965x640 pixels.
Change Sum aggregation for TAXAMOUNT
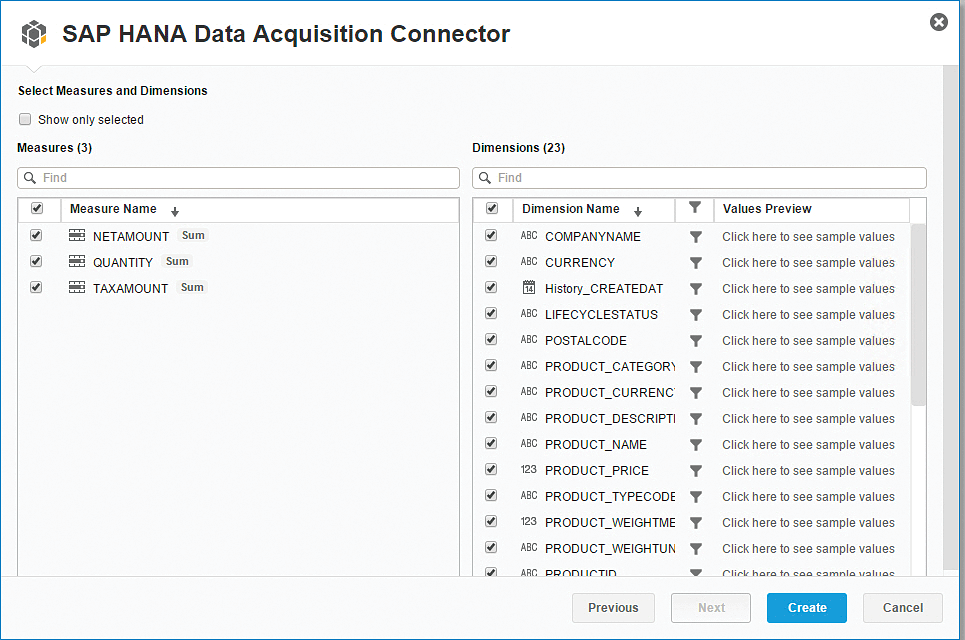pyautogui.click(x=192, y=288)
